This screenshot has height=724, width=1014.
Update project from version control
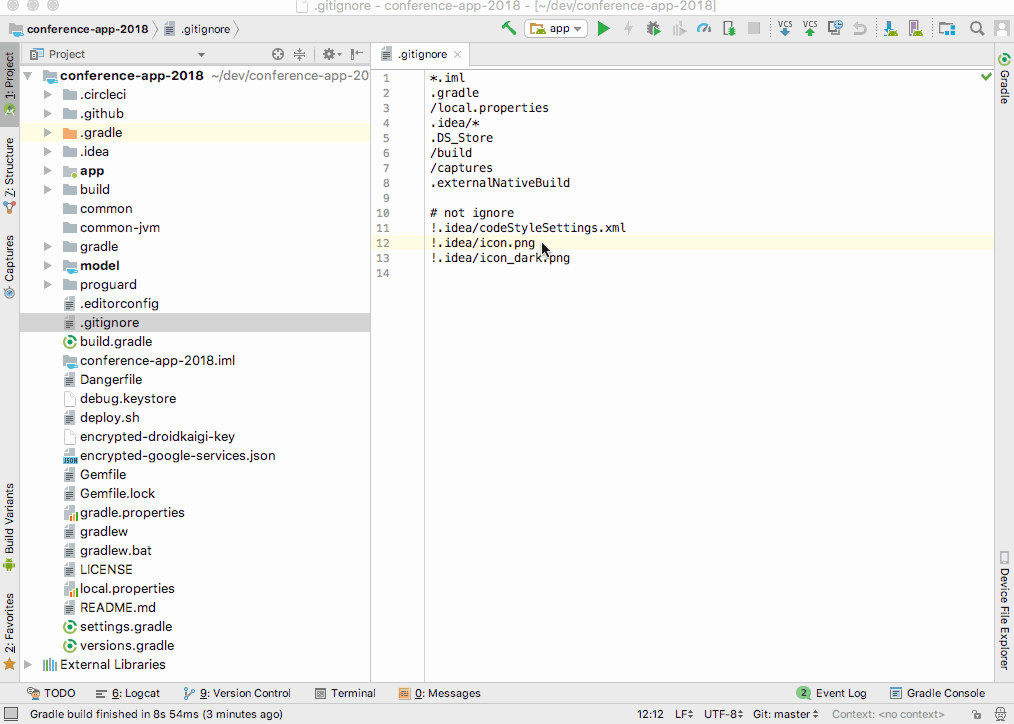785,29
